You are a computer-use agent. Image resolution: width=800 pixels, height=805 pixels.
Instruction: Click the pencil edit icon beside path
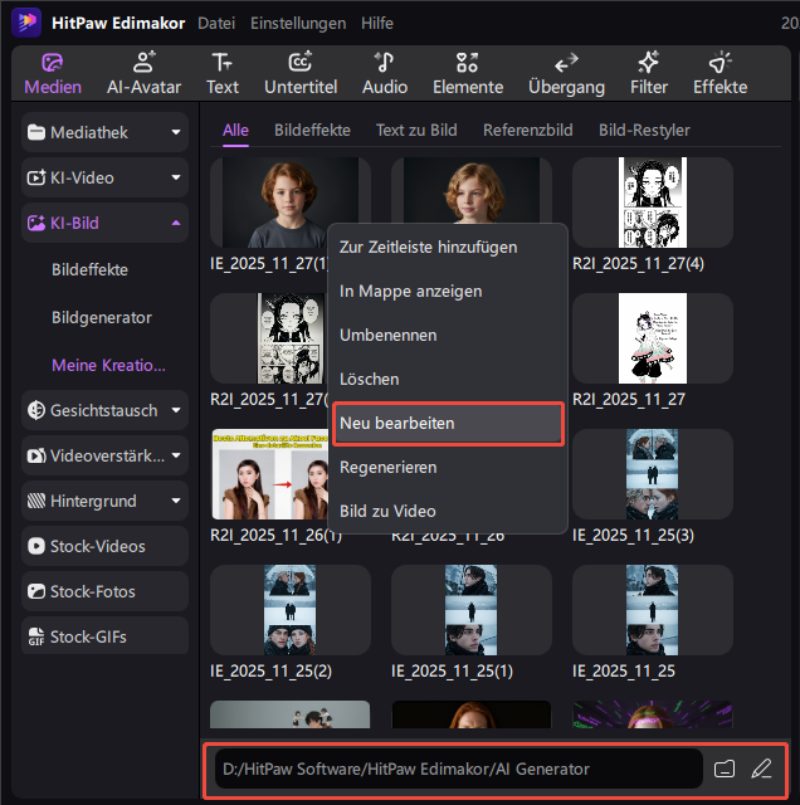(761, 769)
